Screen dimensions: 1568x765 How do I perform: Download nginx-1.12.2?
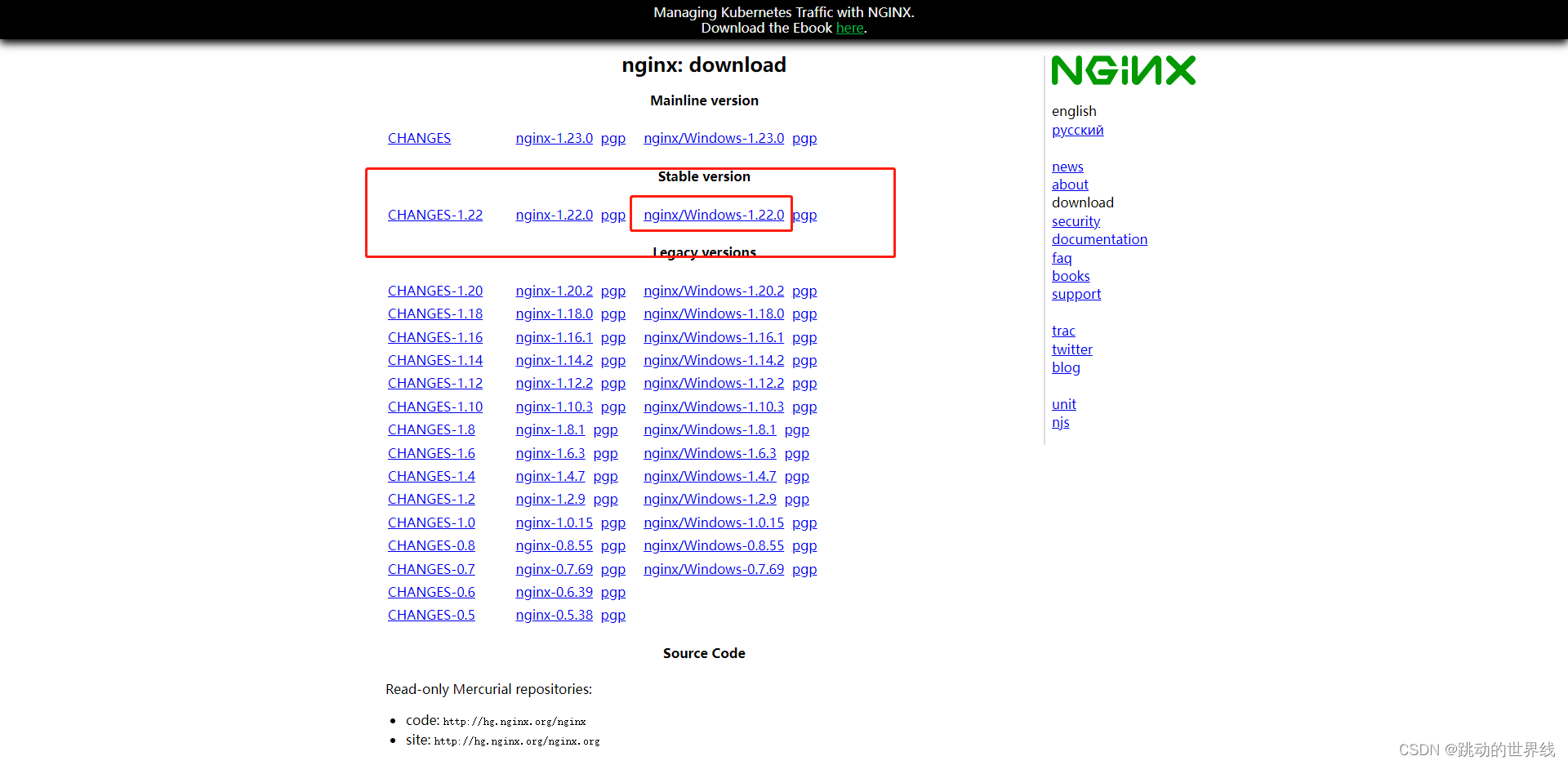point(554,383)
